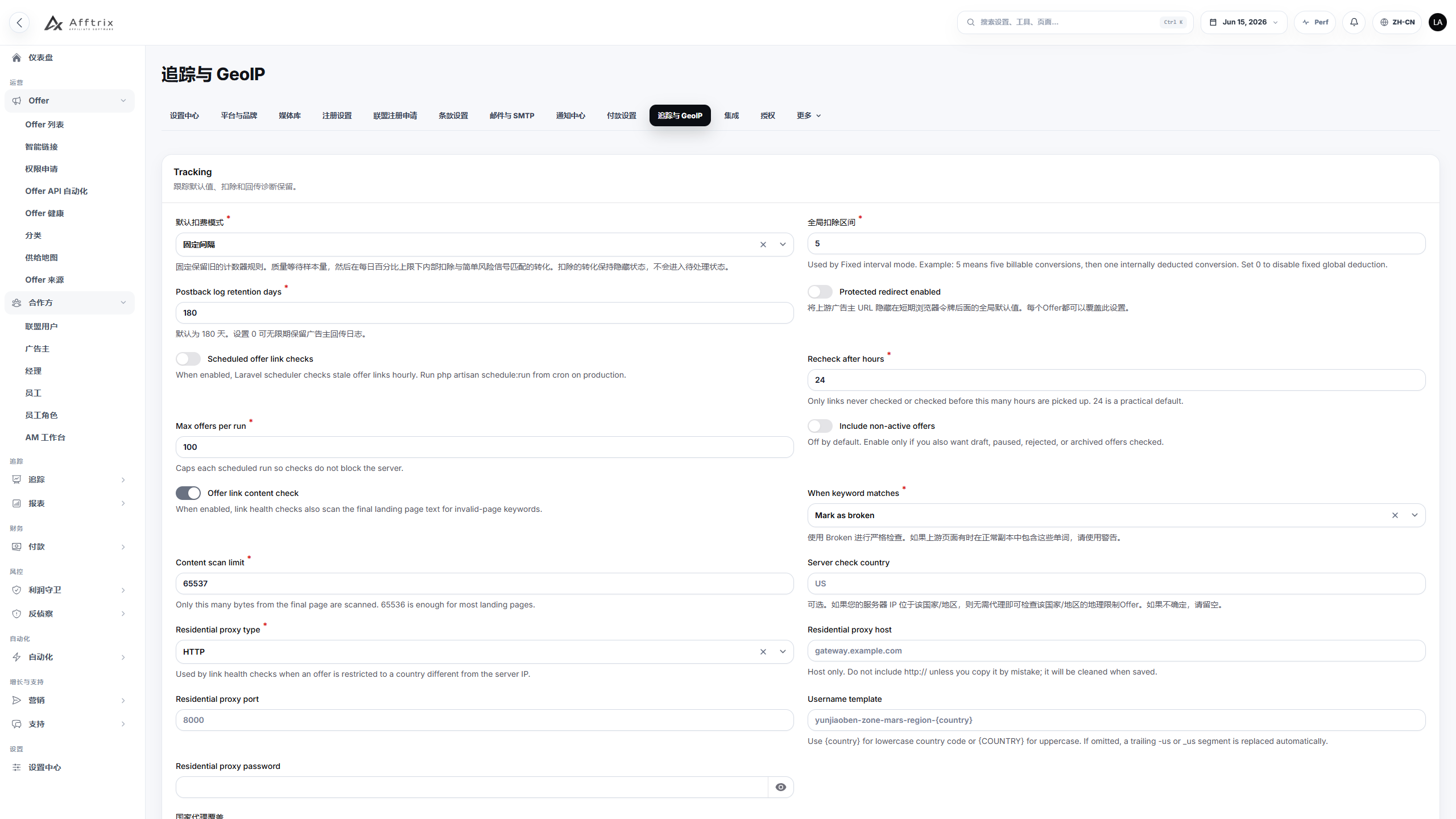Open the 更多 tab menu
Image resolution: width=1456 pixels, height=819 pixels.
point(808,115)
